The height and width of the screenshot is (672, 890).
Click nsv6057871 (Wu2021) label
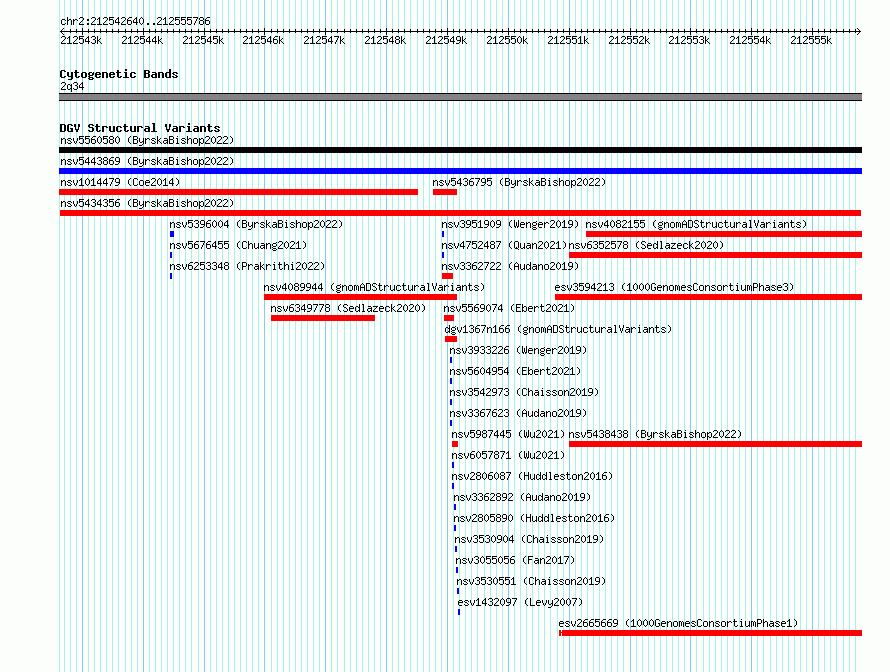509,455
